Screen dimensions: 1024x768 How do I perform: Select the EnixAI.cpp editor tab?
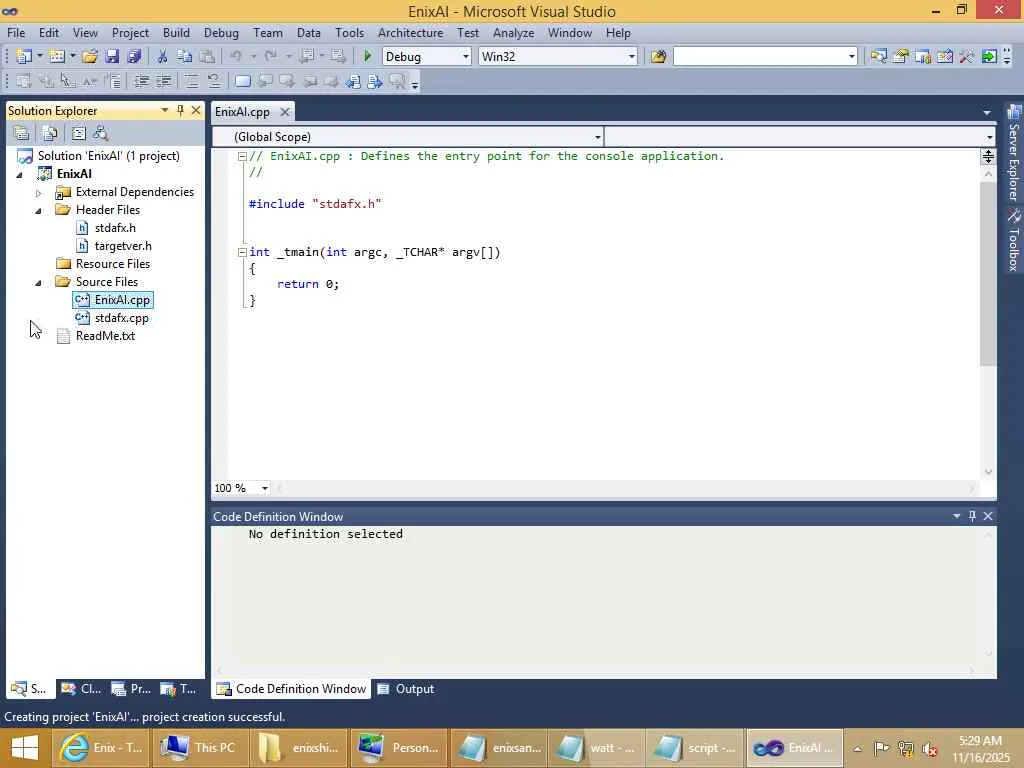[x=242, y=112]
